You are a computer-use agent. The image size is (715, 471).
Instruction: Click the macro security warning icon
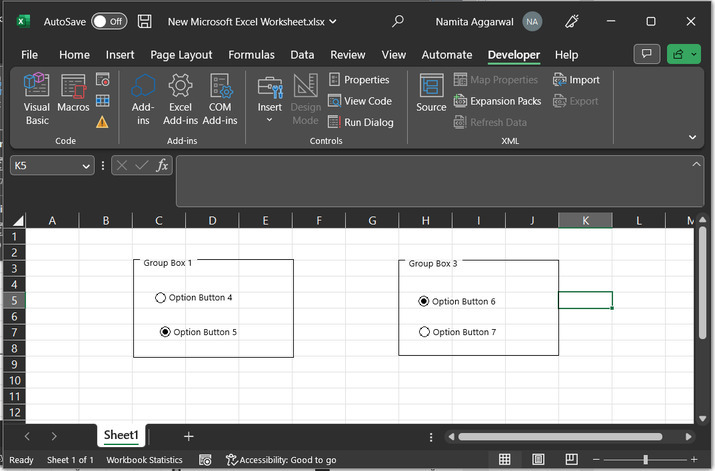[102, 122]
